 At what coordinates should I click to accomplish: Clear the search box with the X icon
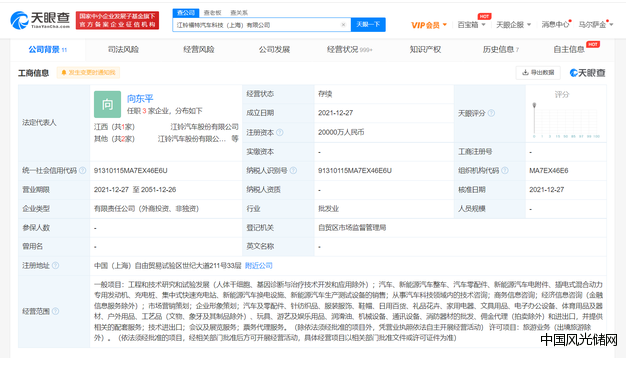point(343,25)
